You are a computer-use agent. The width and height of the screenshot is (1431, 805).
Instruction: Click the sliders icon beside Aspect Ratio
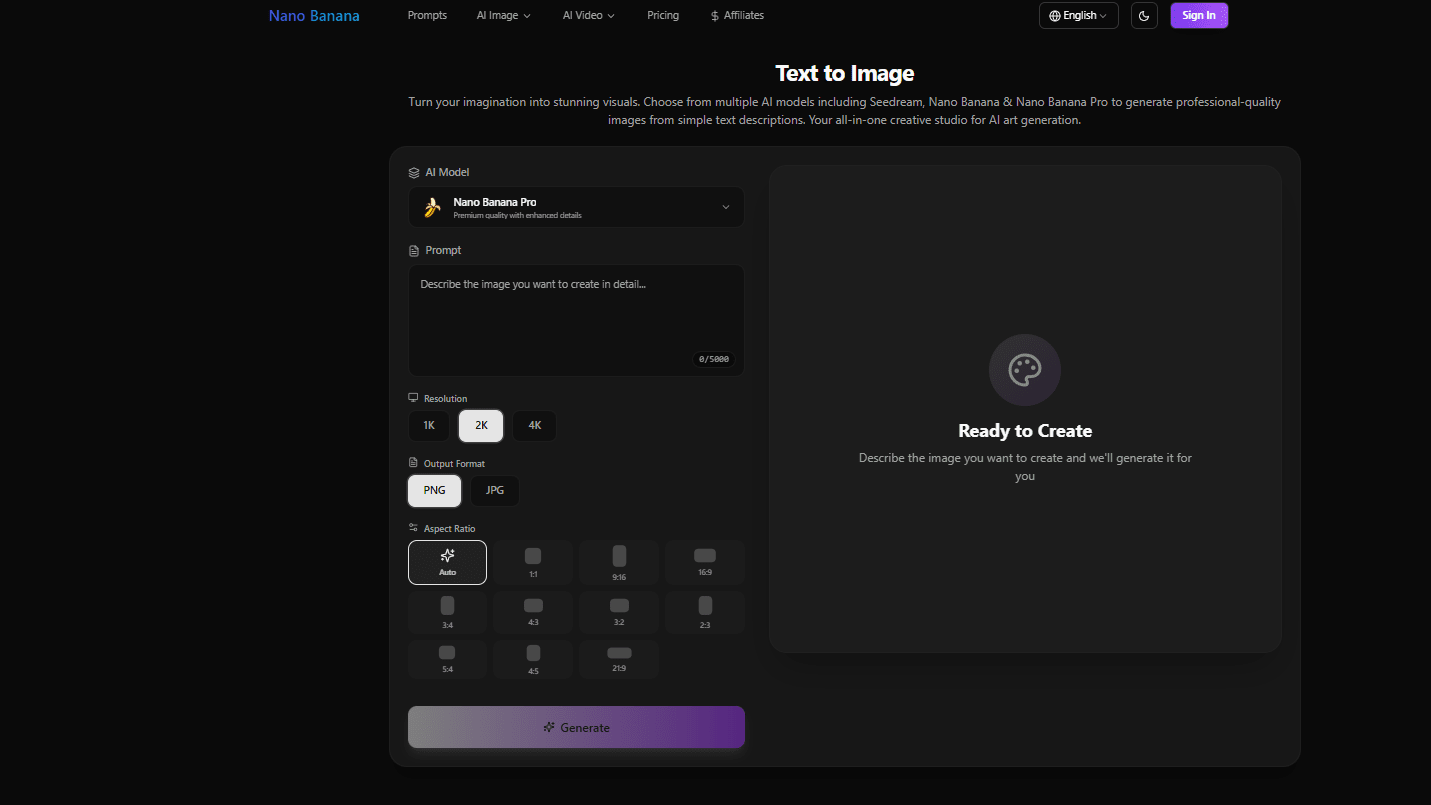[x=413, y=528]
